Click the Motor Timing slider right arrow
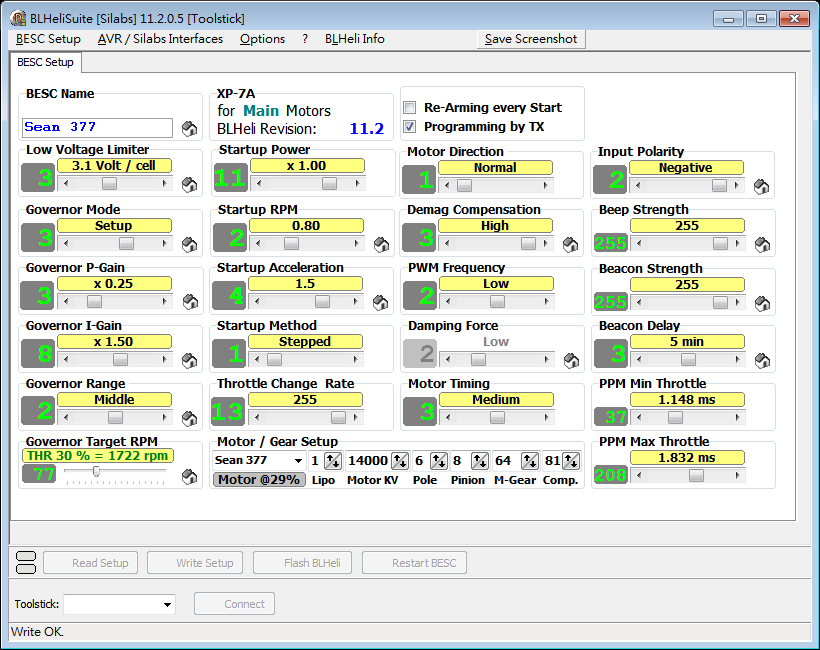 click(x=546, y=417)
